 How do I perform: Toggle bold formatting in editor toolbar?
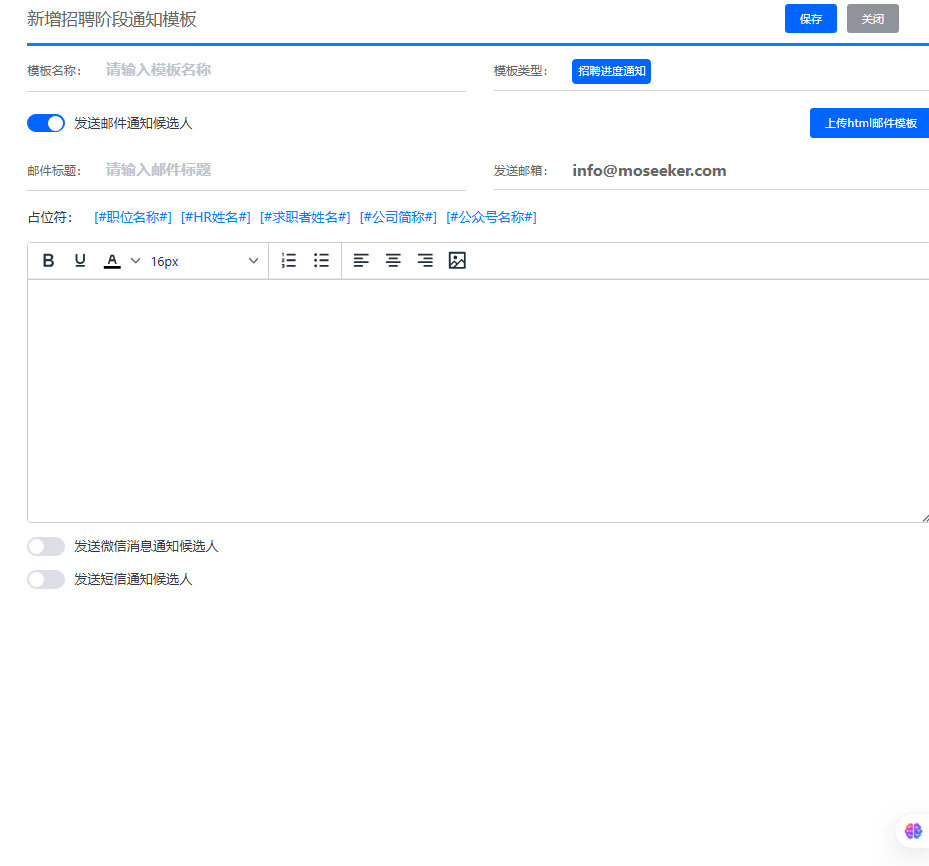[x=49, y=261]
